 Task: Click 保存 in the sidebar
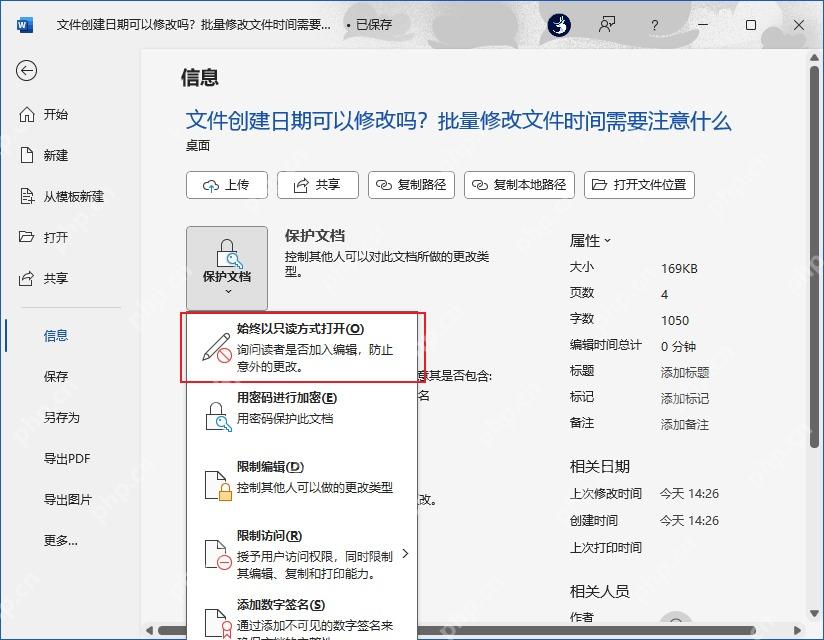56,376
